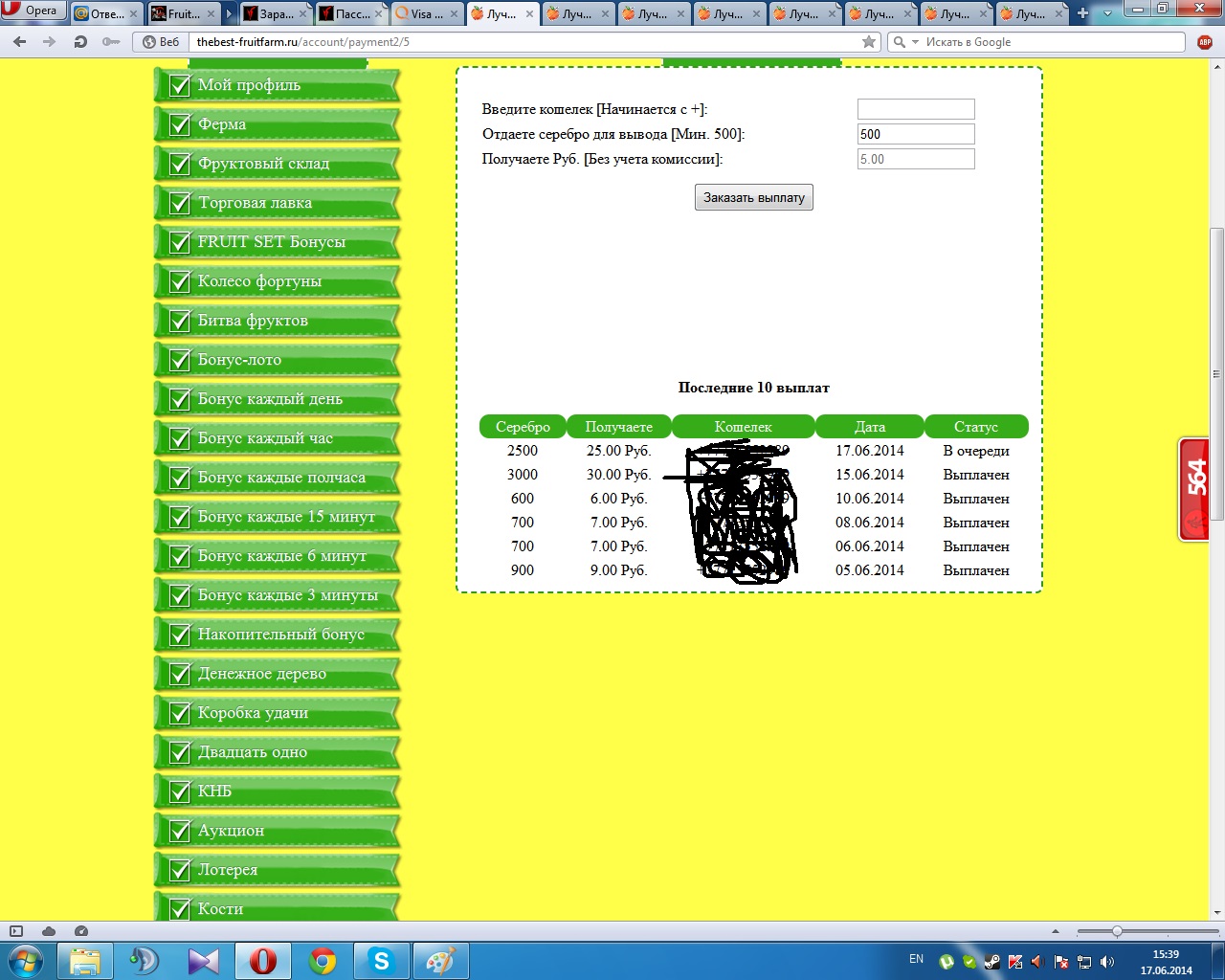Open the Торговая лавка menu item
The image size is (1225, 980).
tap(277, 203)
